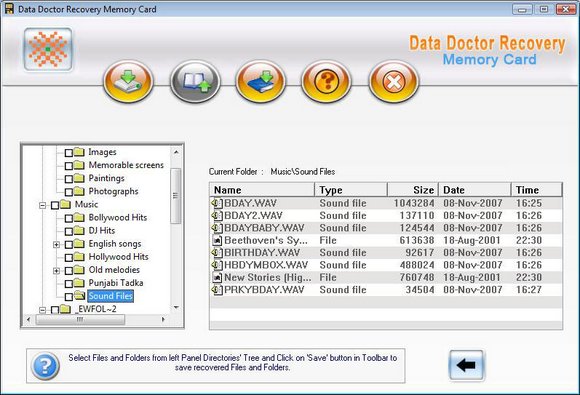The height and width of the screenshot is (395, 580).
Task: Tick the _EWFOL~2 folder checkbox
Action: tap(55, 310)
